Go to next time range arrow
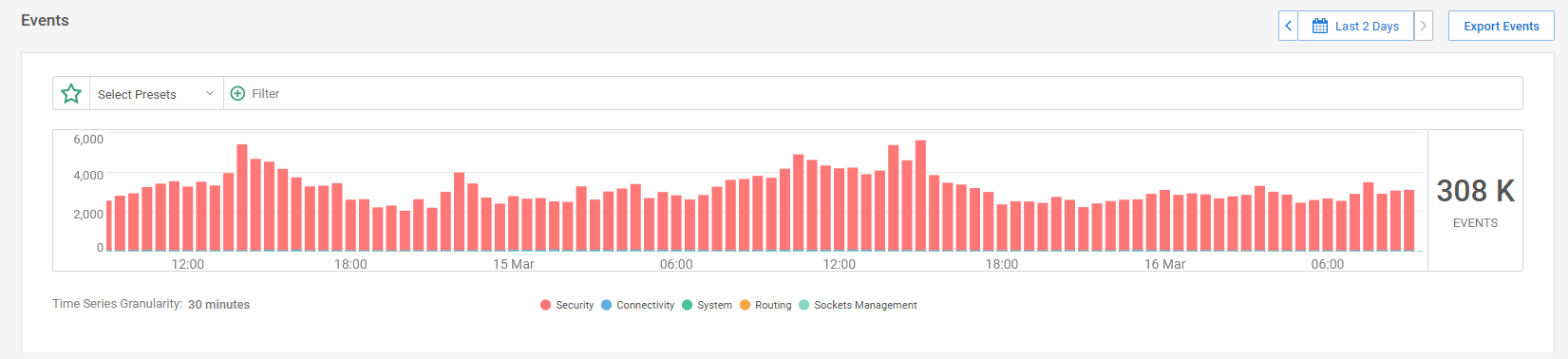 pyautogui.click(x=1423, y=26)
